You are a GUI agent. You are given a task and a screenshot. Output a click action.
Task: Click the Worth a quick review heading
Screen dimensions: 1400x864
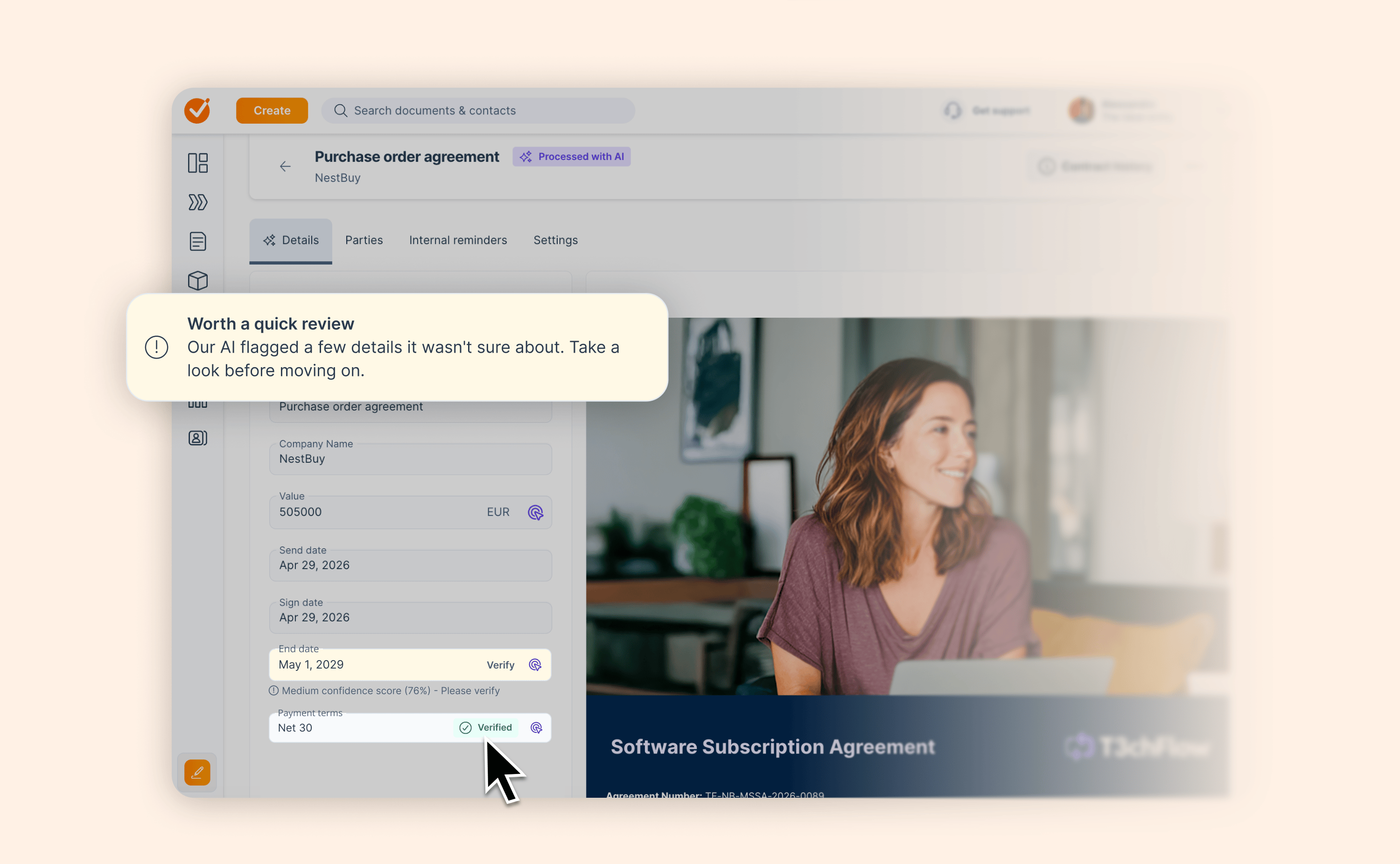click(x=271, y=323)
